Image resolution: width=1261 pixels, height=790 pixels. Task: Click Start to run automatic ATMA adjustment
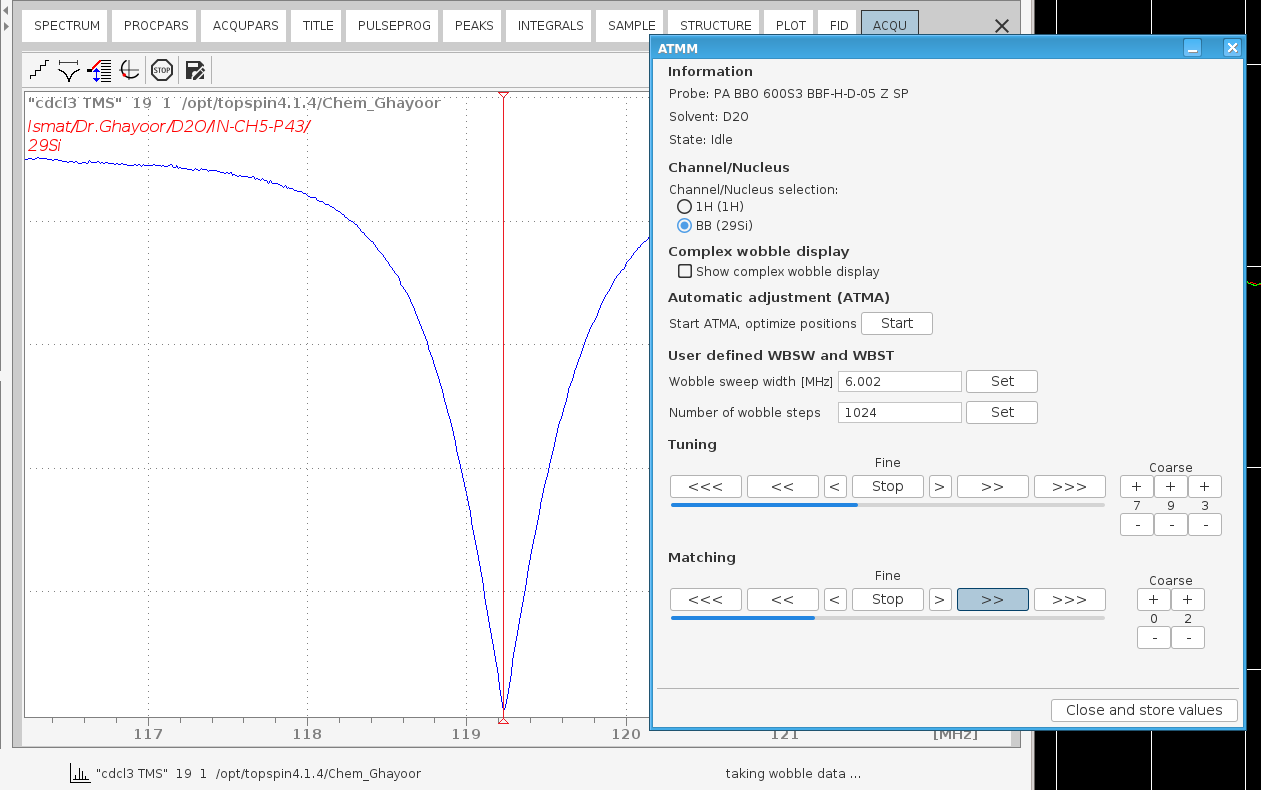(x=896, y=323)
